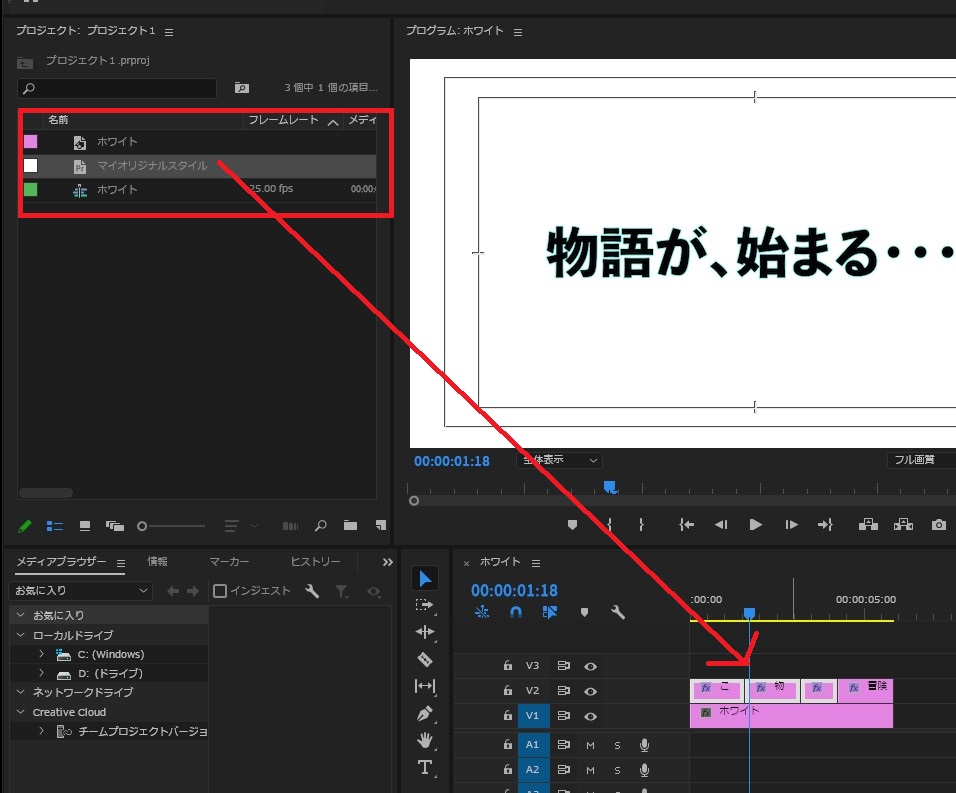Click the Play button in Program monitor
Screen dimensions: 956x793
(x=756, y=524)
